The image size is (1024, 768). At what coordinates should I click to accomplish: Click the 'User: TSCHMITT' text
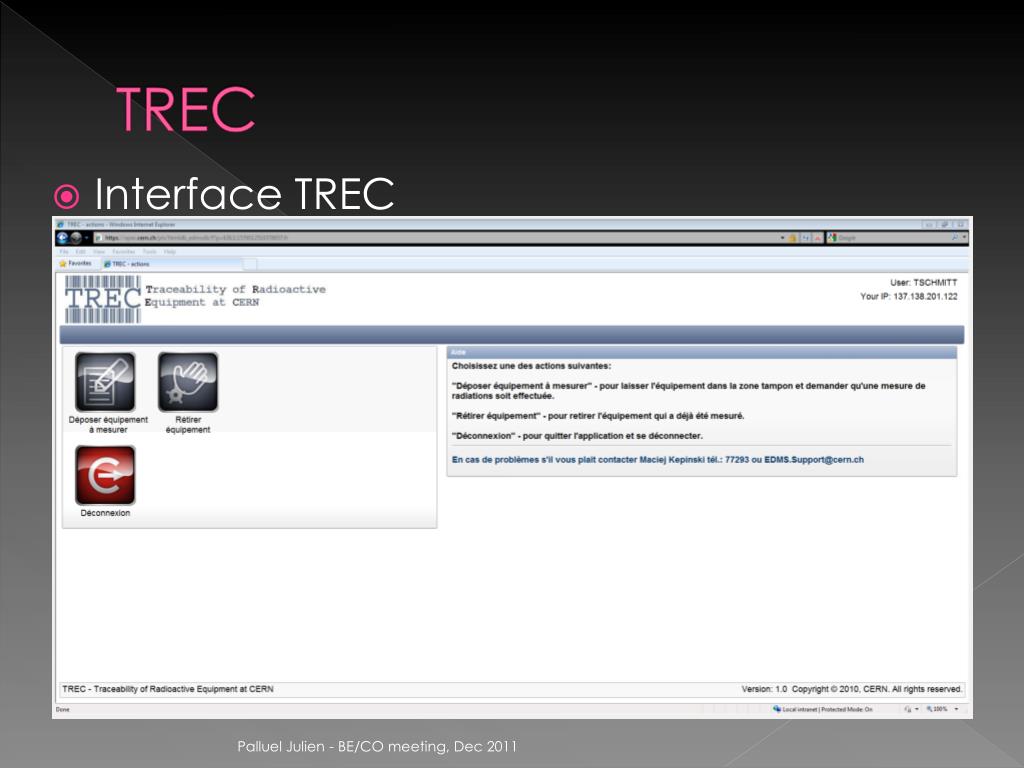[923, 283]
